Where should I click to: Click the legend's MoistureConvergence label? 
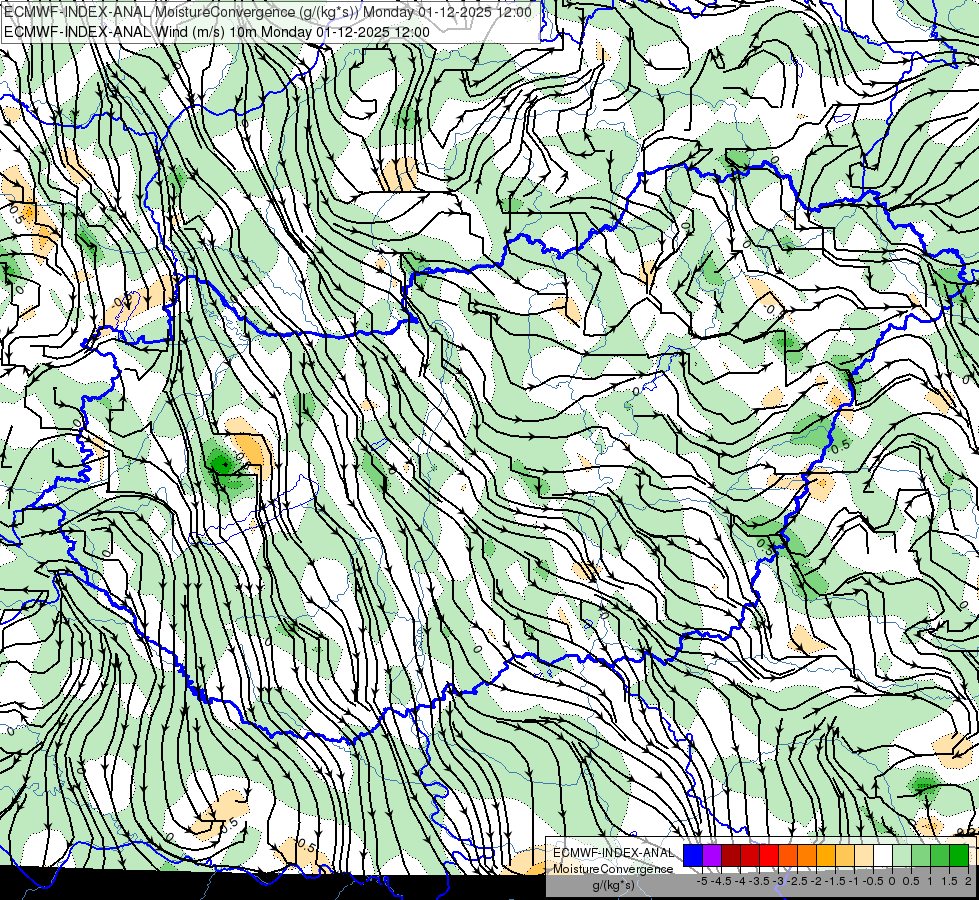[x=613, y=869]
